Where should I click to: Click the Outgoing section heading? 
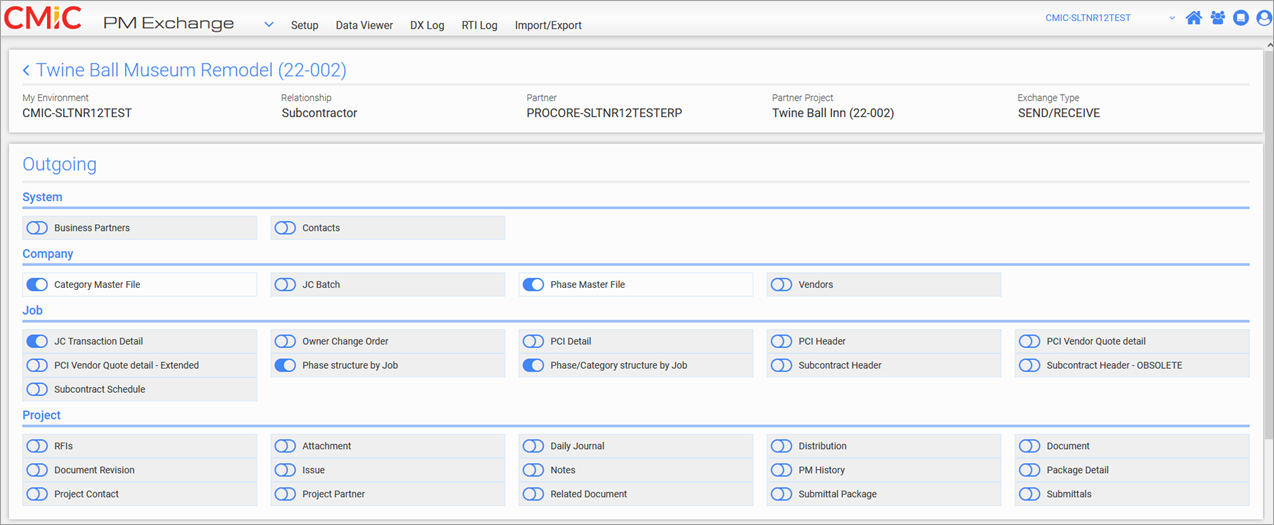(x=59, y=164)
